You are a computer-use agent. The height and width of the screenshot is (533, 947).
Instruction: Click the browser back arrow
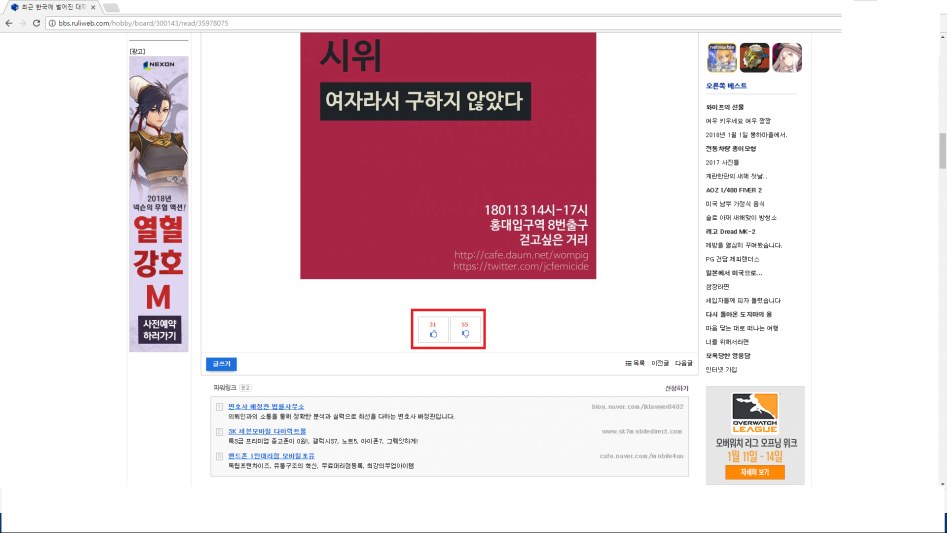click(8, 23)
